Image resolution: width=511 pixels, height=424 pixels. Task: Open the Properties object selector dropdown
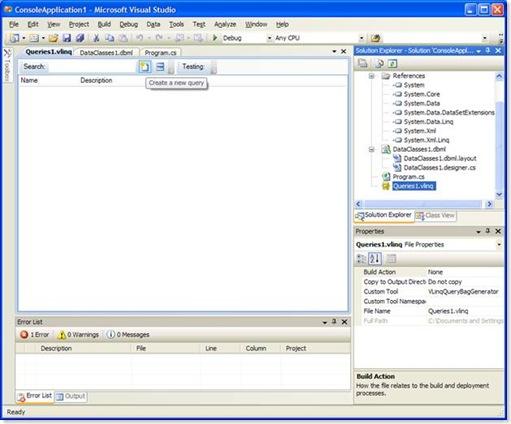pyautogui.click(x=499, y=245)
